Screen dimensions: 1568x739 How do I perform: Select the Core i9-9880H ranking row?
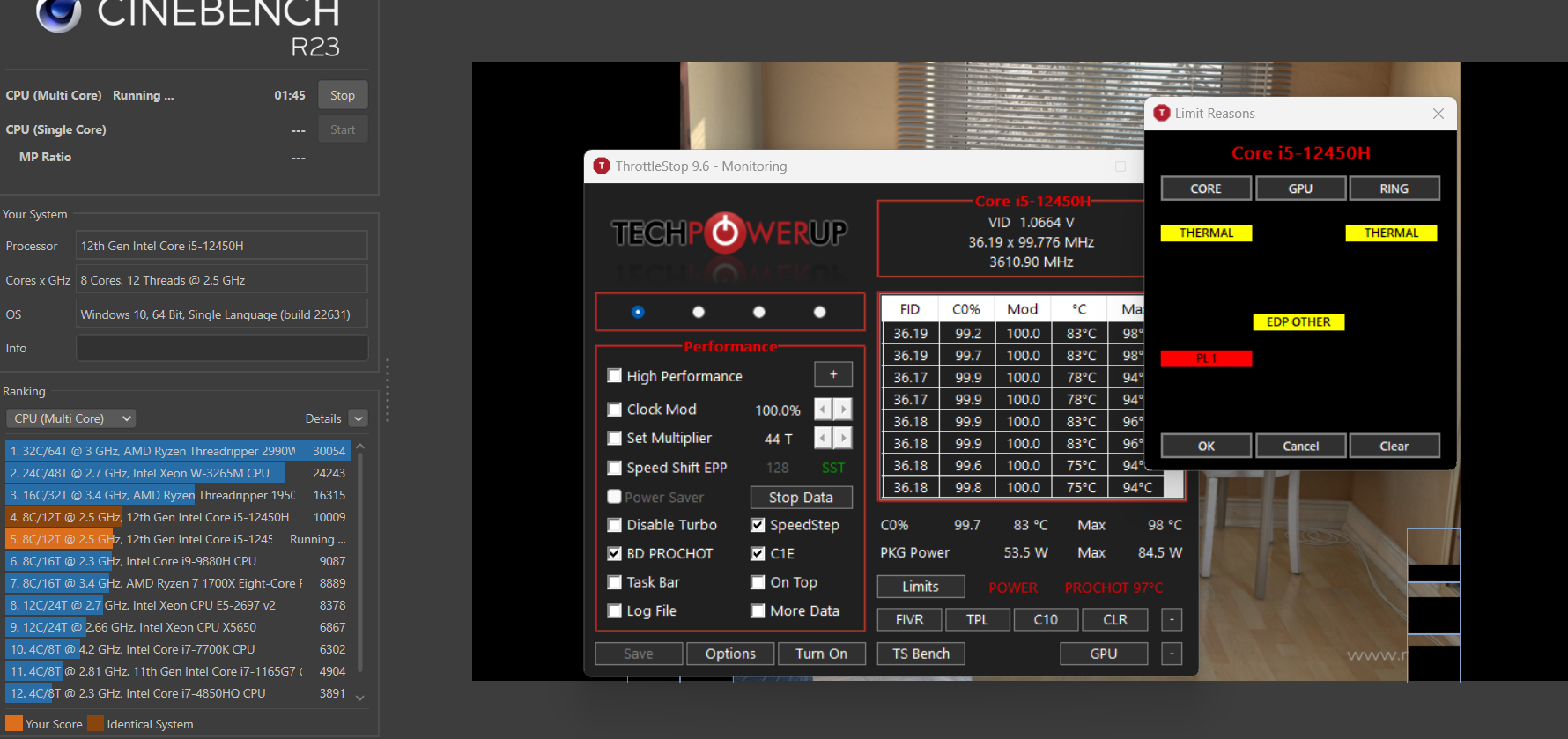coord(179,561)
